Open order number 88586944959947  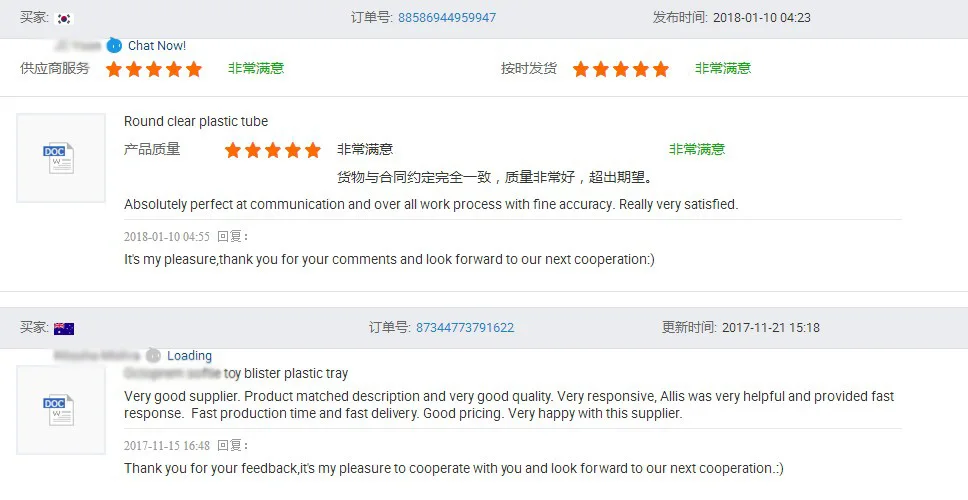(x=447, y=18)
